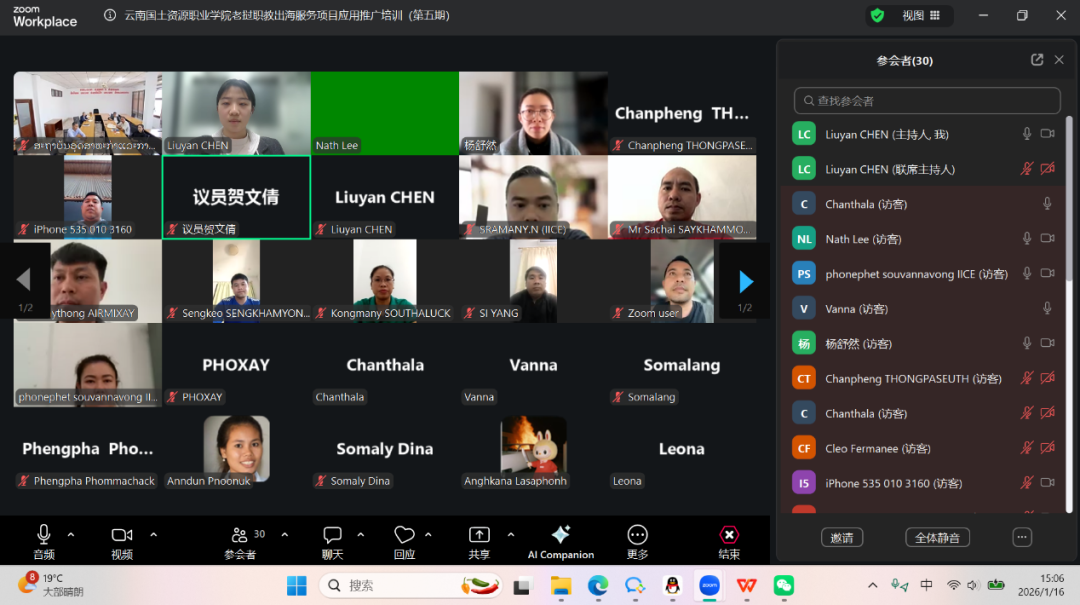Click the 邀请 invite button
Viewport: 1080px width, 605px height.
point(842,537)
